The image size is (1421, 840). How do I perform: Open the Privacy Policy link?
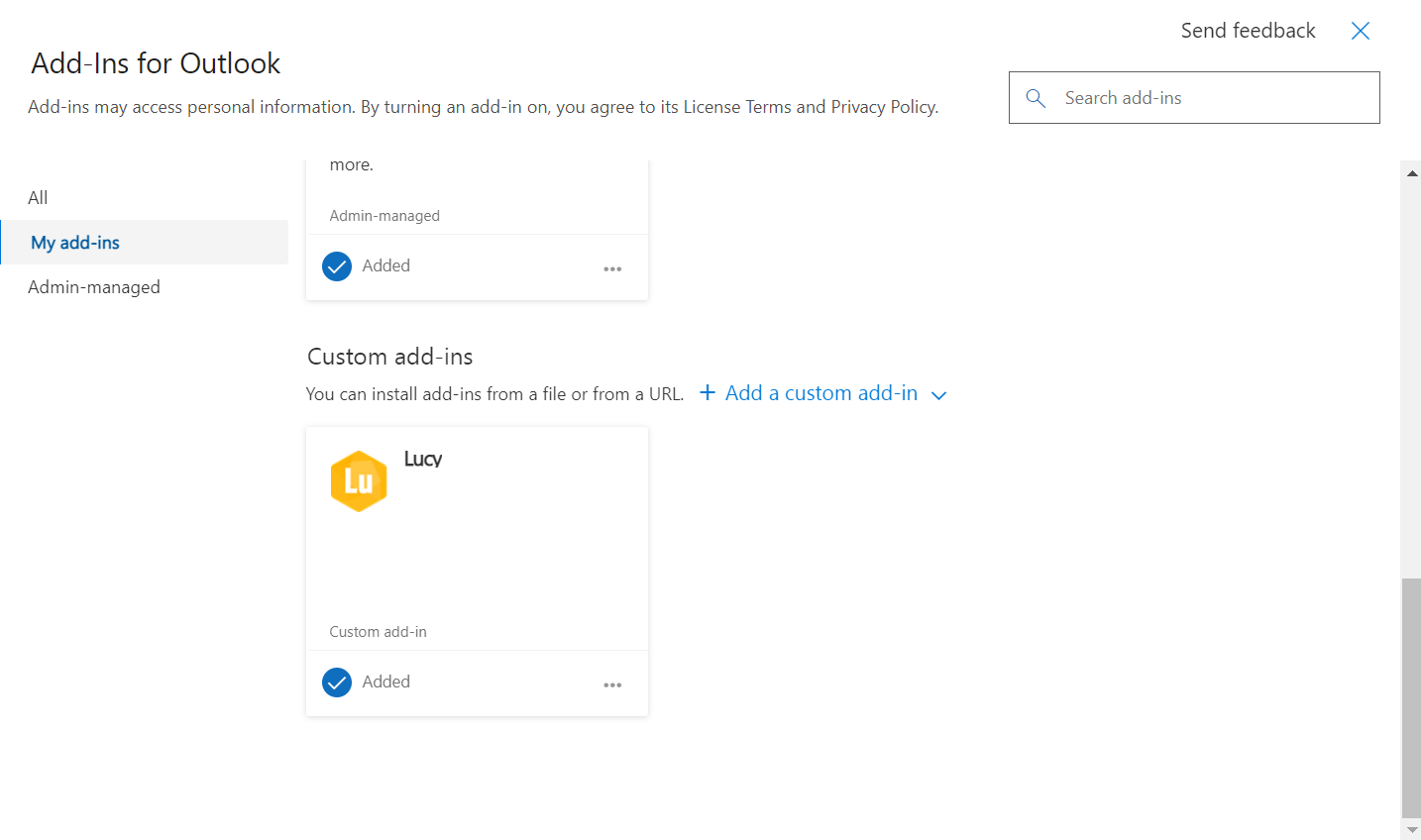point(883,106)
